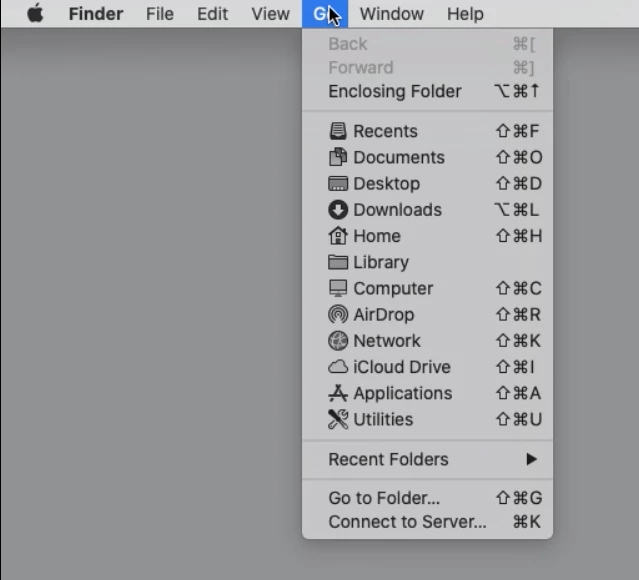
Task: Open the Apple menu
Action: pyautogui.click(x=35, y=13)
